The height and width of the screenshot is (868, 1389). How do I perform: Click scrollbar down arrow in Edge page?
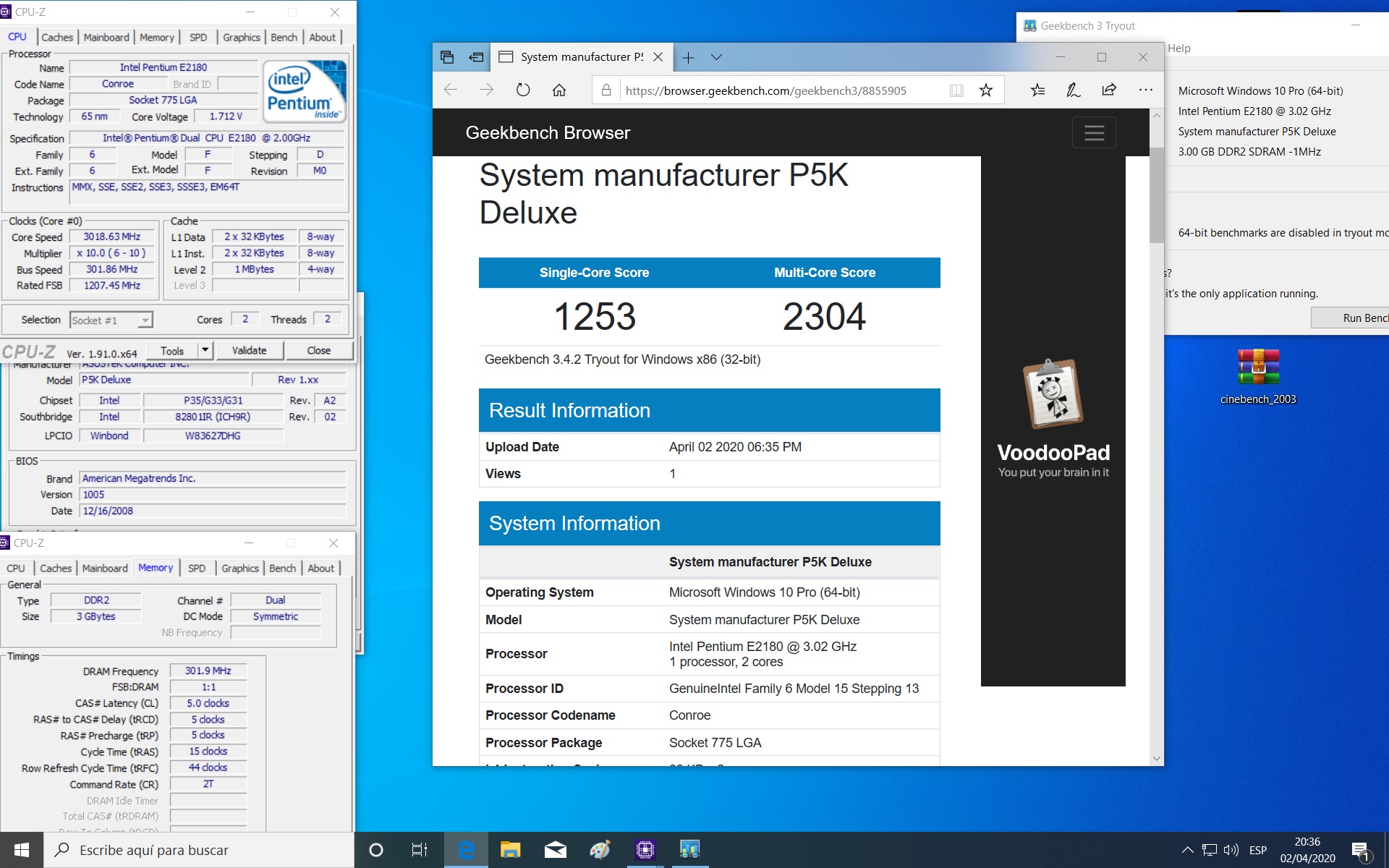[1156, 759]
